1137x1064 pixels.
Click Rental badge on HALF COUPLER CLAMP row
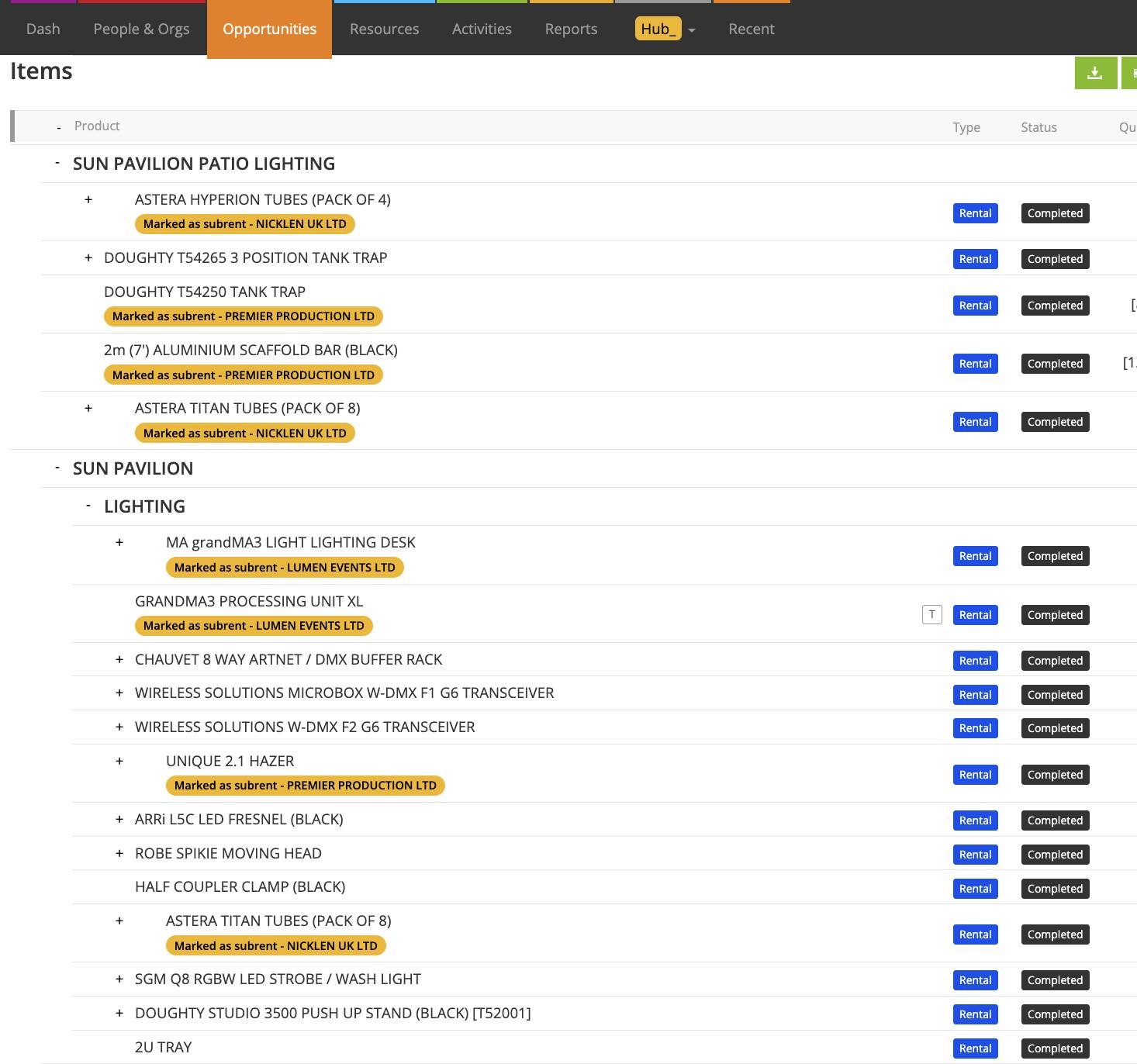(975, 889)
